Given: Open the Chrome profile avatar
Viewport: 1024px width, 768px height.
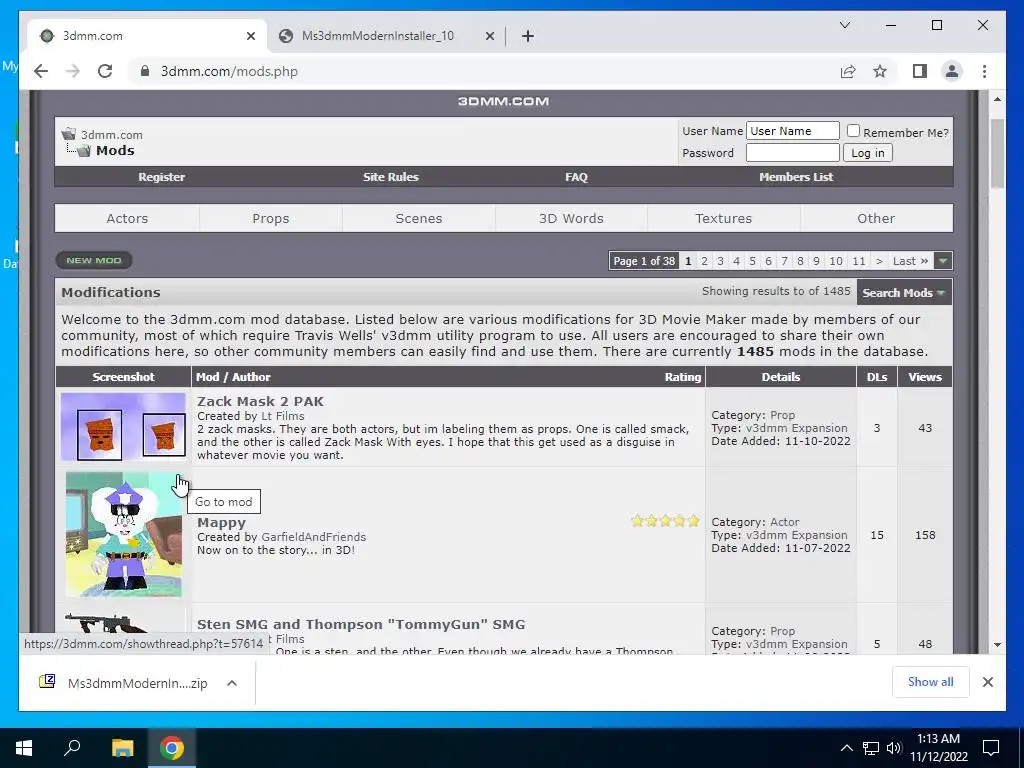Looking at the screenshot, I should pos(952,71).
